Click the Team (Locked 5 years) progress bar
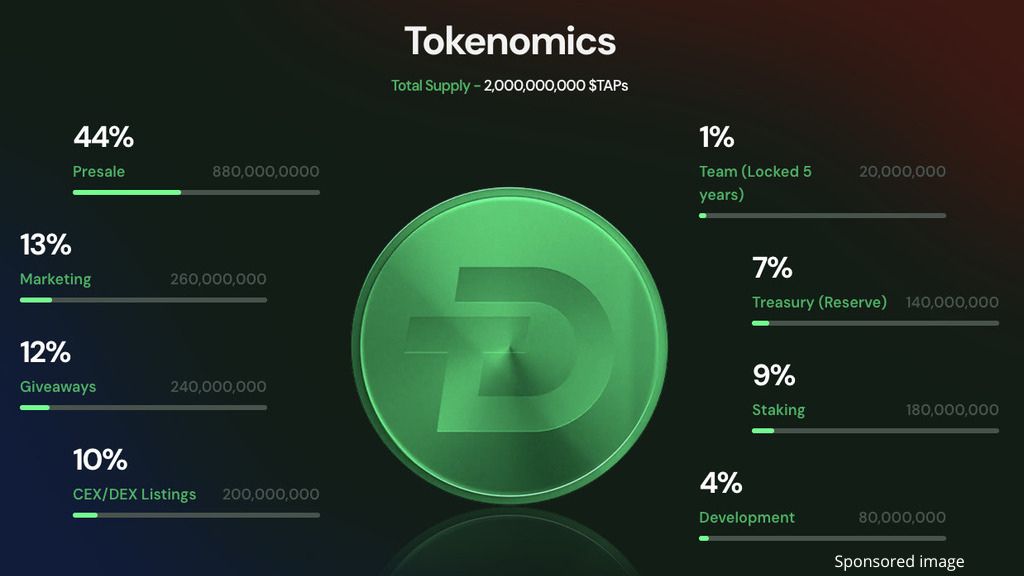This screenshot has width=1024, height=576. click(x=822, y=215)
